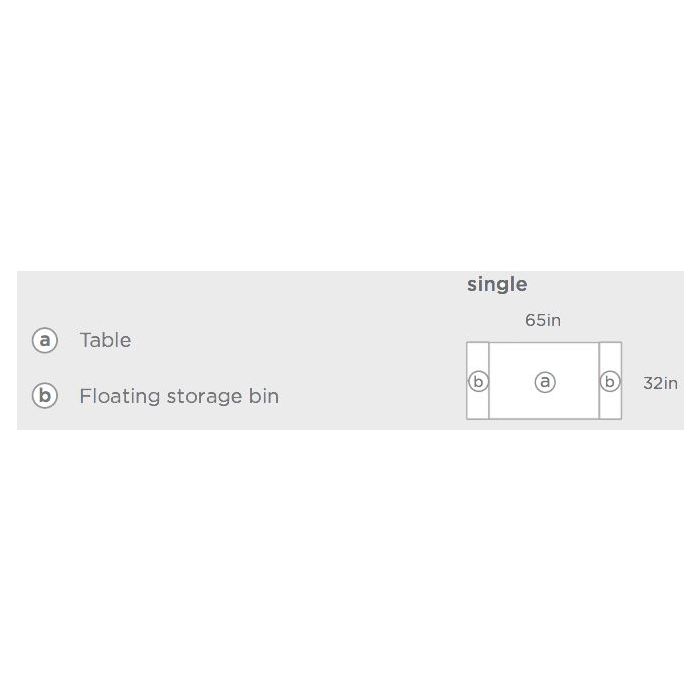
Task: Click the legend's circled "b" icon
Action: click(x=45, y=396)
